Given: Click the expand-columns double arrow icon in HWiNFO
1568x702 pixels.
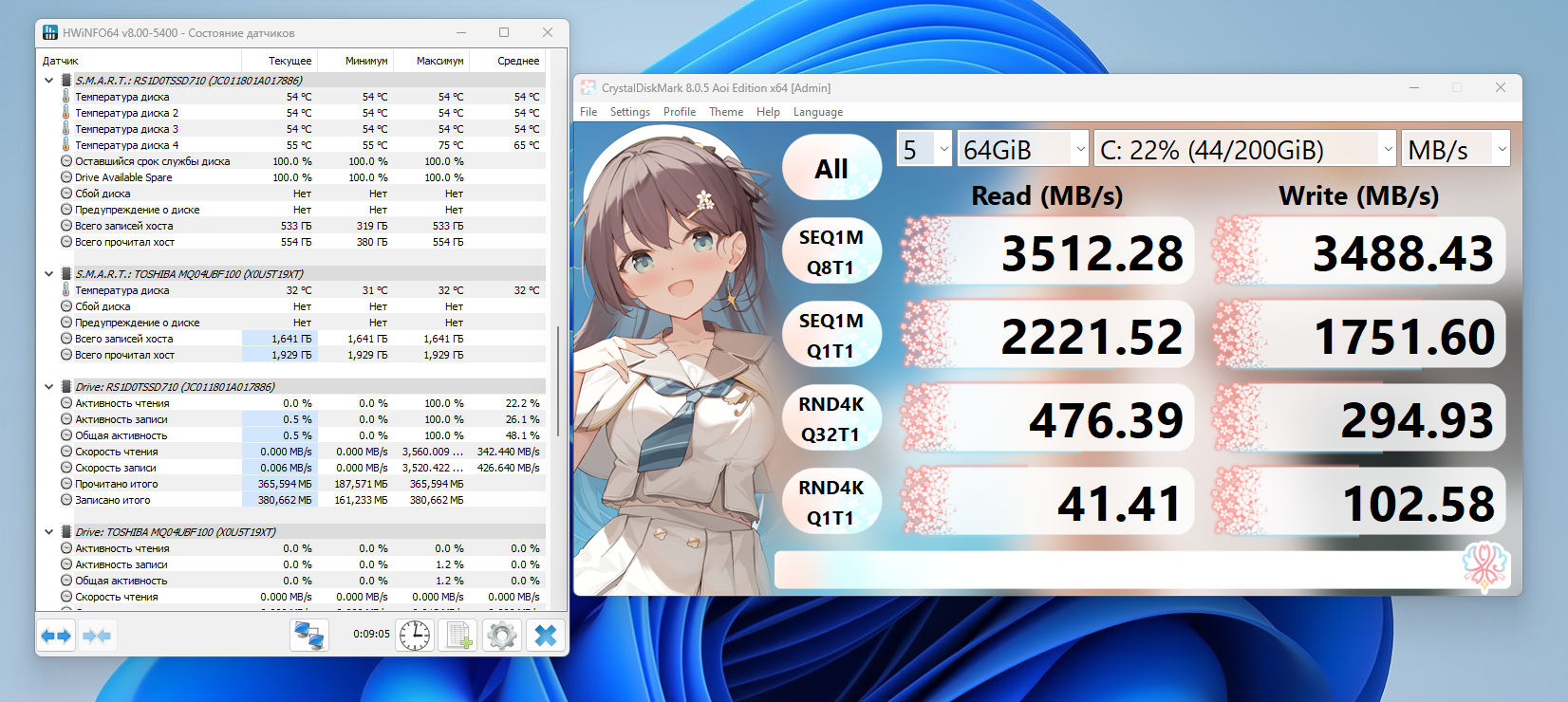Looking at the screenshot, I should [x=56, y=636].
